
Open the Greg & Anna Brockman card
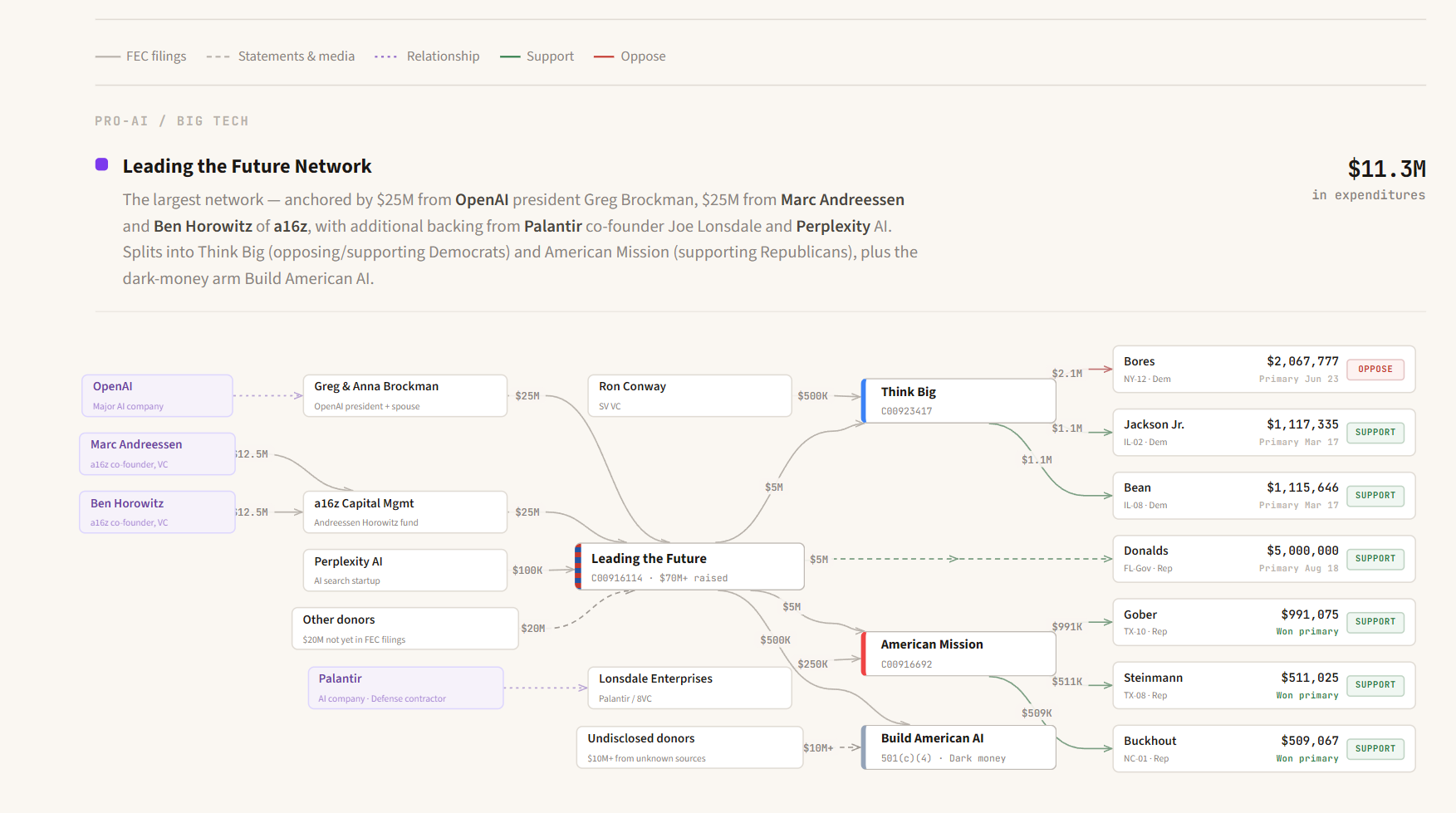pyautogui.click(x=404, y=395)
